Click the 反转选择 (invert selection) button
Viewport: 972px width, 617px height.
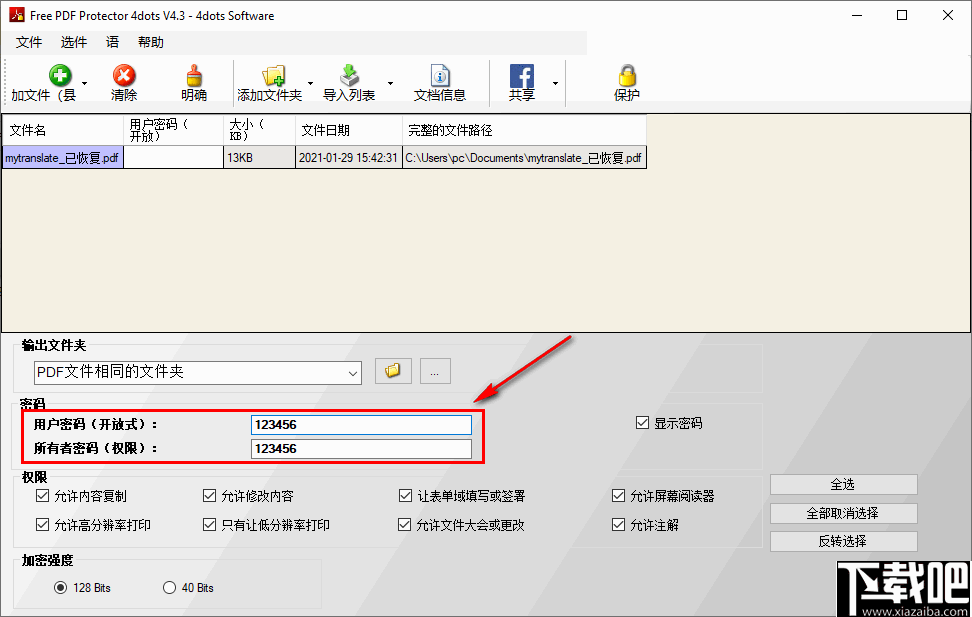(843, 541)
